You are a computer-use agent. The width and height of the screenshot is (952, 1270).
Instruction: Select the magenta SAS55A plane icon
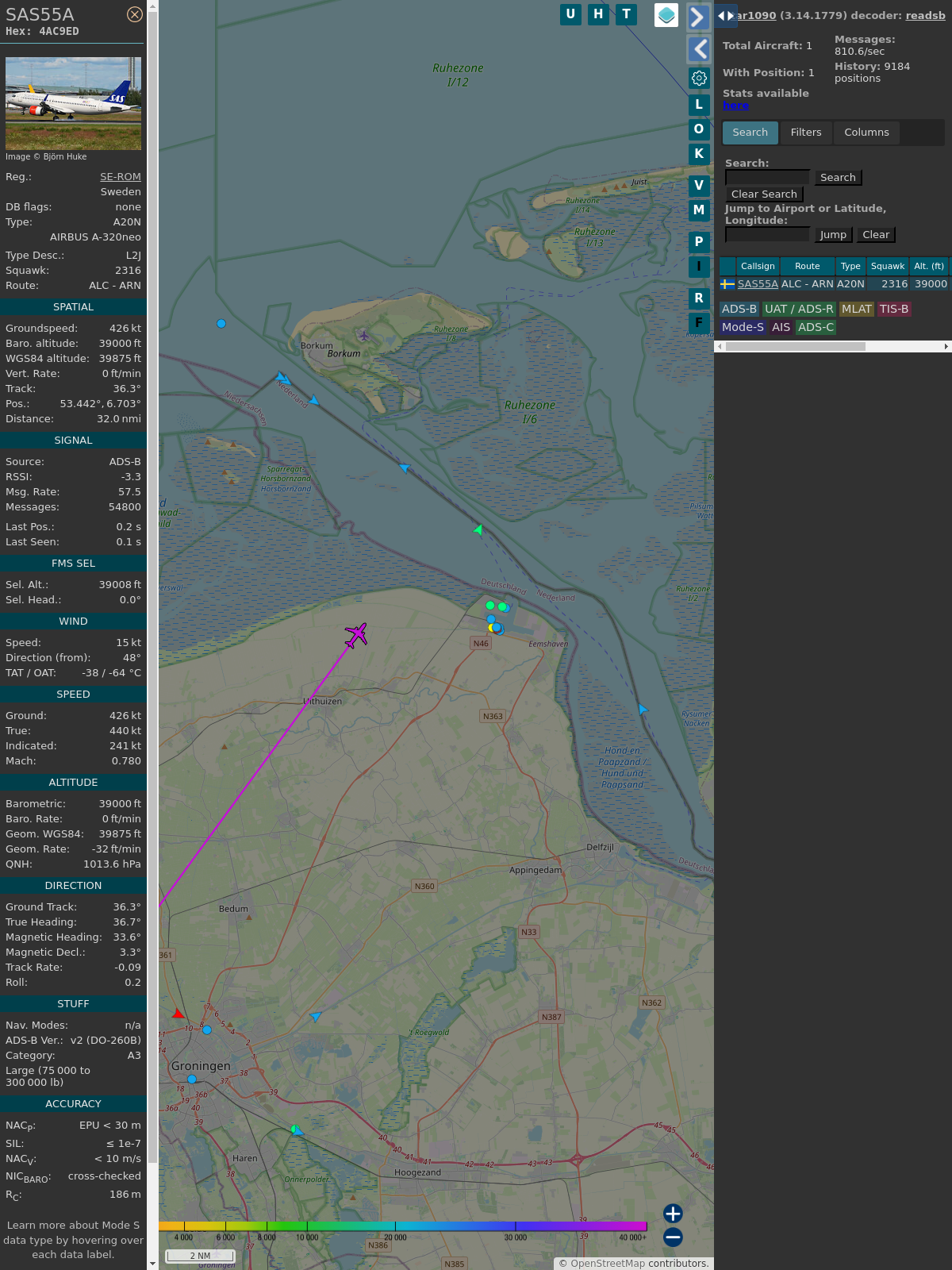coord(356,635)
